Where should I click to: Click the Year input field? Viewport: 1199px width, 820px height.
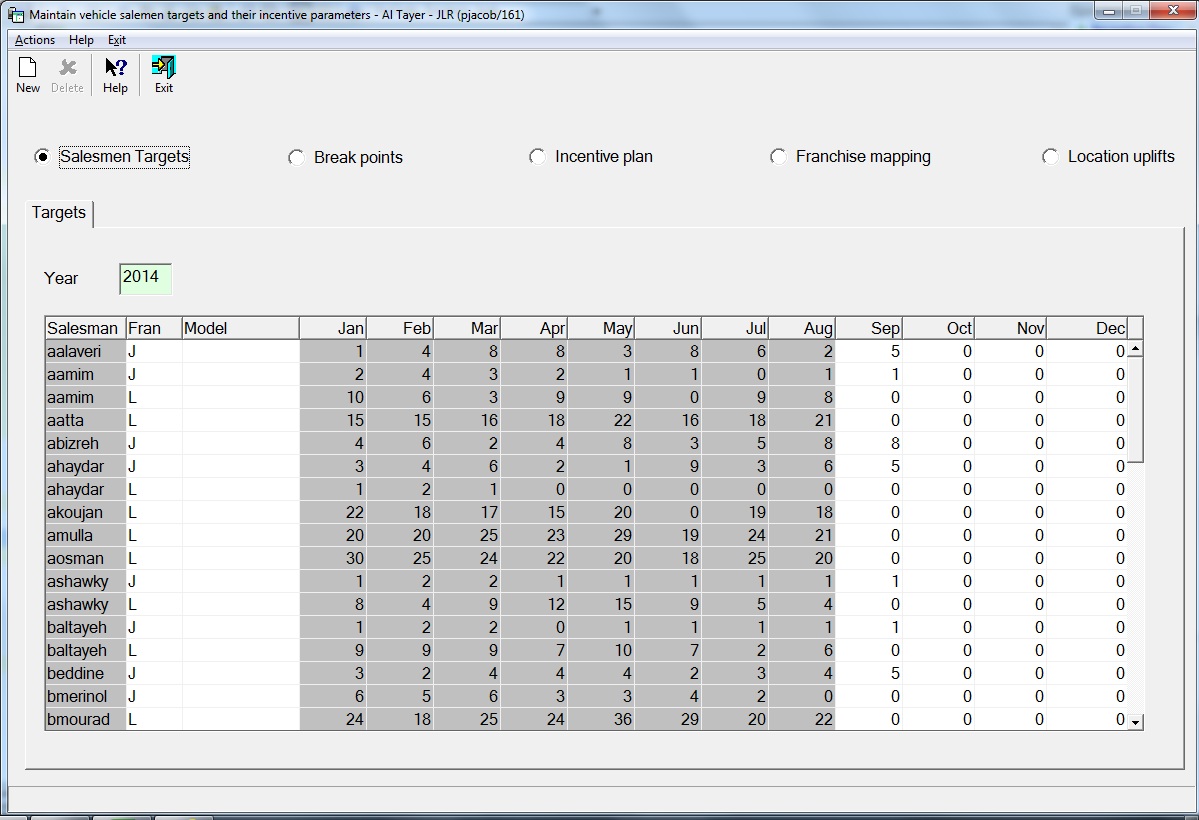point(145,278)
